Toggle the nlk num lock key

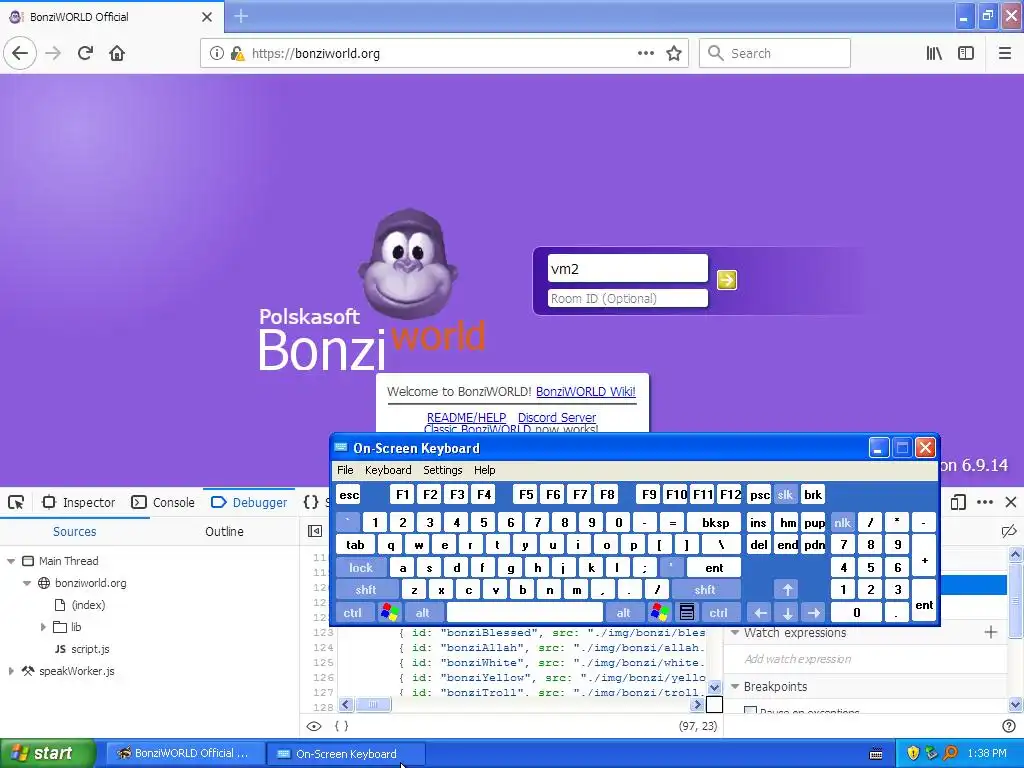pos(842,522)
